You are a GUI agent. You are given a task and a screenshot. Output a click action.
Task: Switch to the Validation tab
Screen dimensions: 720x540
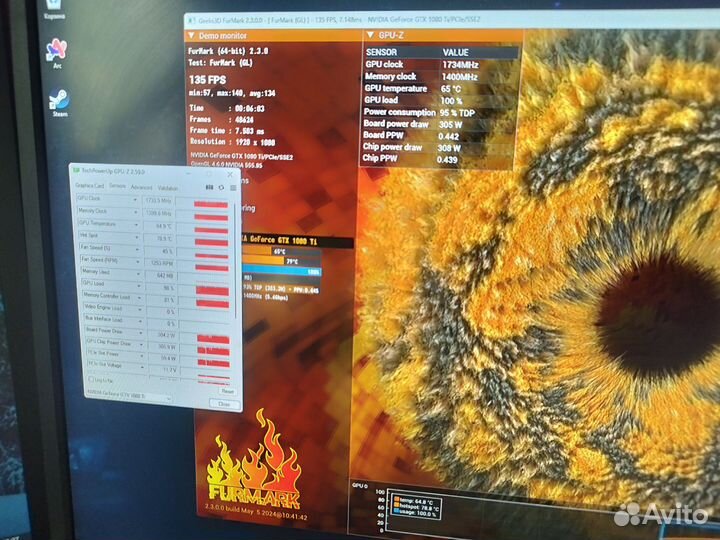tap(168, 188)
